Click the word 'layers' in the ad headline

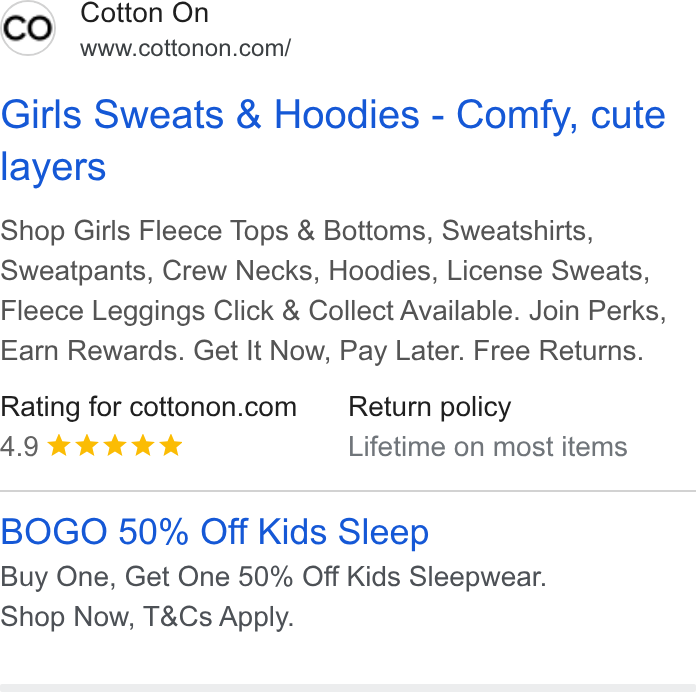coord(53,168)
